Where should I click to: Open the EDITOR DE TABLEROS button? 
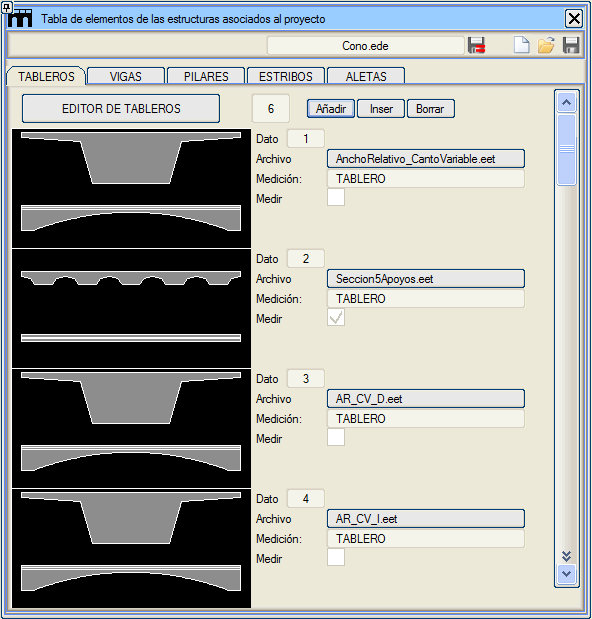[x=121, y=109]
